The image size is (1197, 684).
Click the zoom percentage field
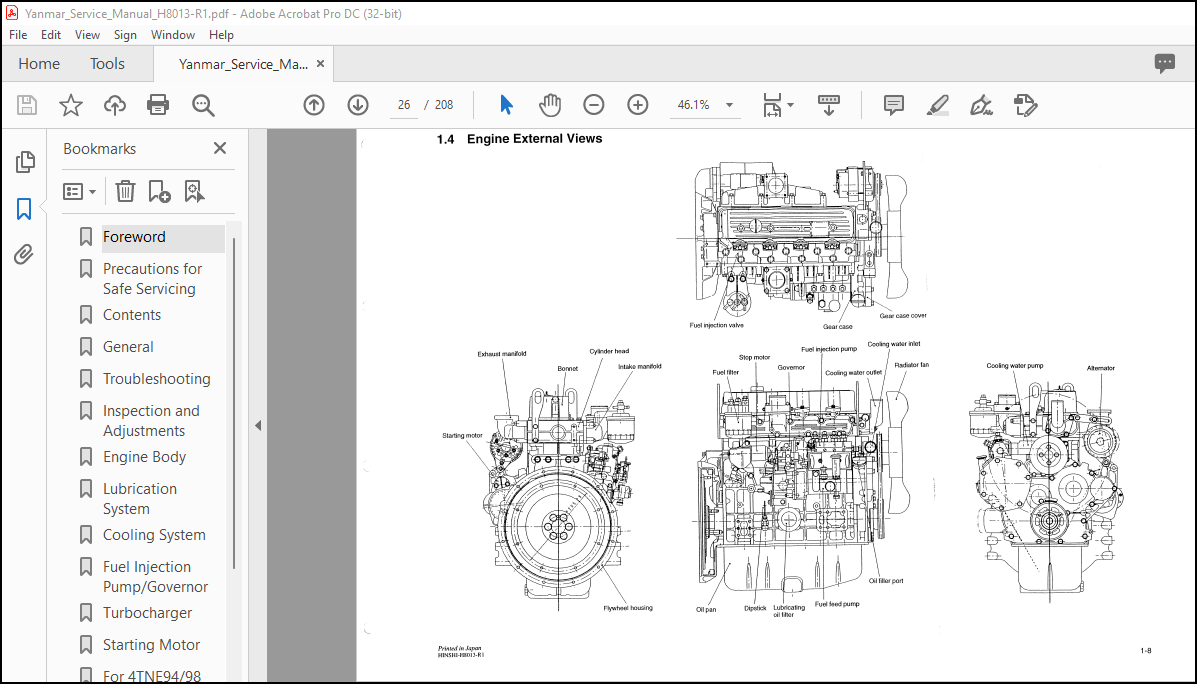click(x=694, y=105)
